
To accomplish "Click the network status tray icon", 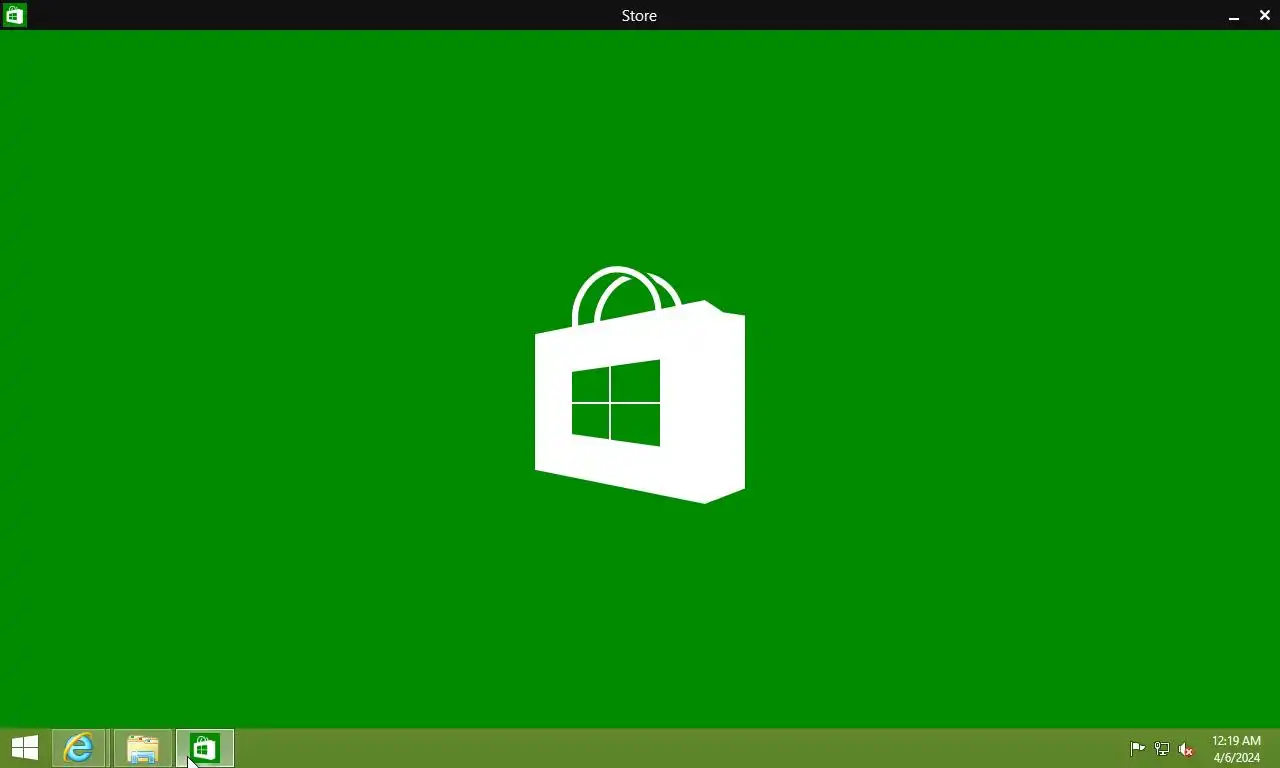I will pos(1162,749).
